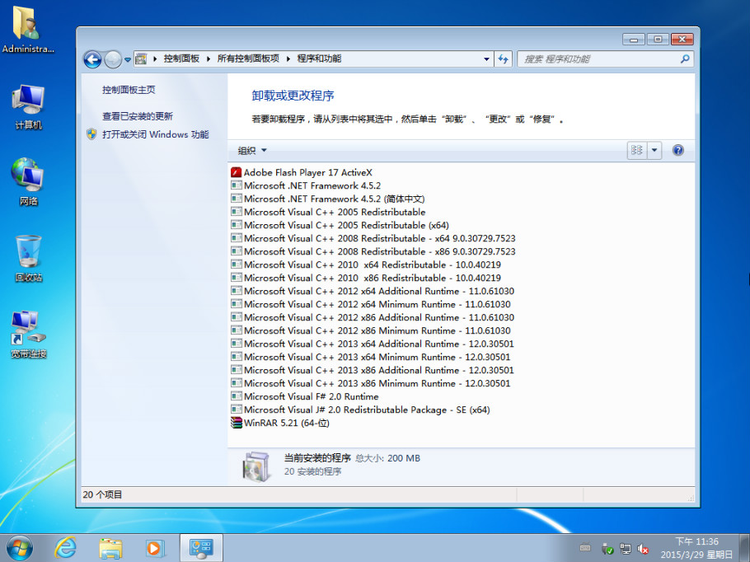Maximize the 程序和功能 window
Viewport: 750px width, 562px height.
pyautogui.click(x=658, y=39)
